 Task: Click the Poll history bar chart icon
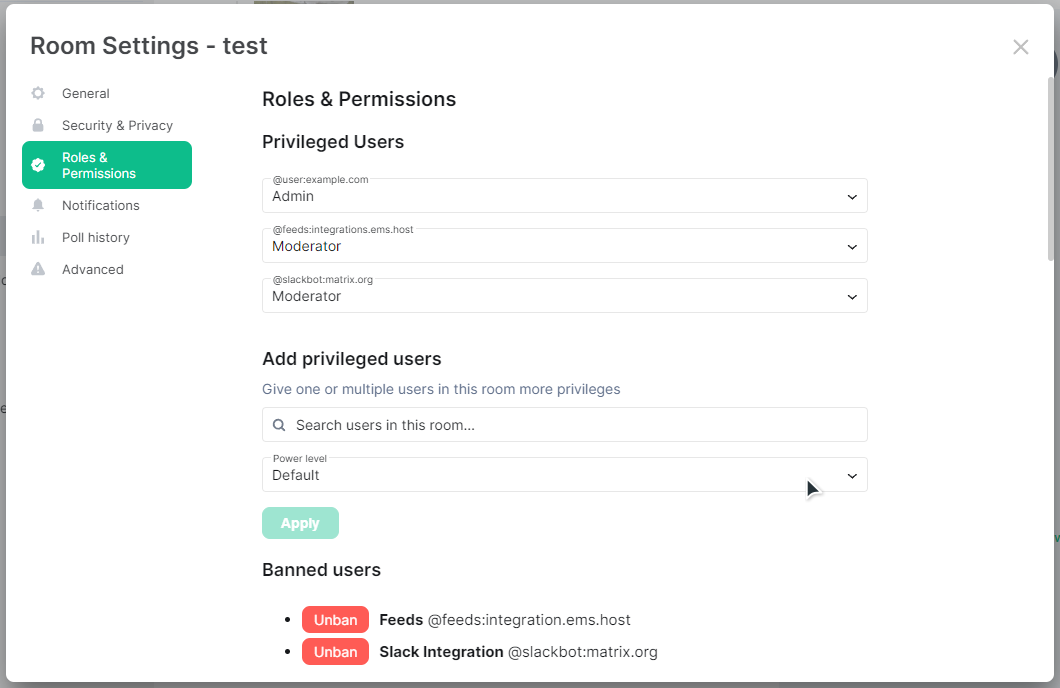point(38,237)
